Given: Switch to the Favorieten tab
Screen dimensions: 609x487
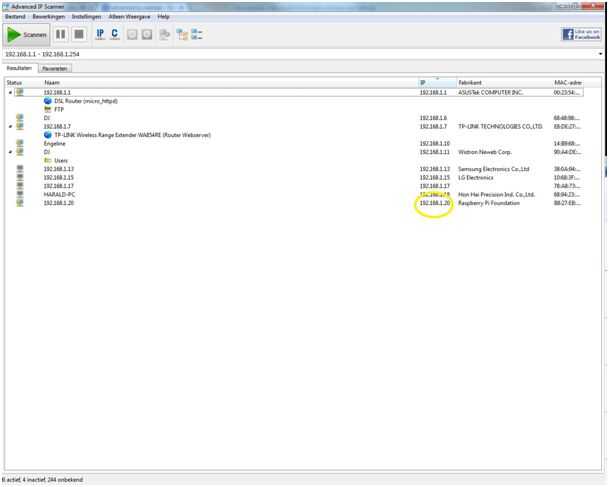Looking at the screenshot, I should 55,69.
